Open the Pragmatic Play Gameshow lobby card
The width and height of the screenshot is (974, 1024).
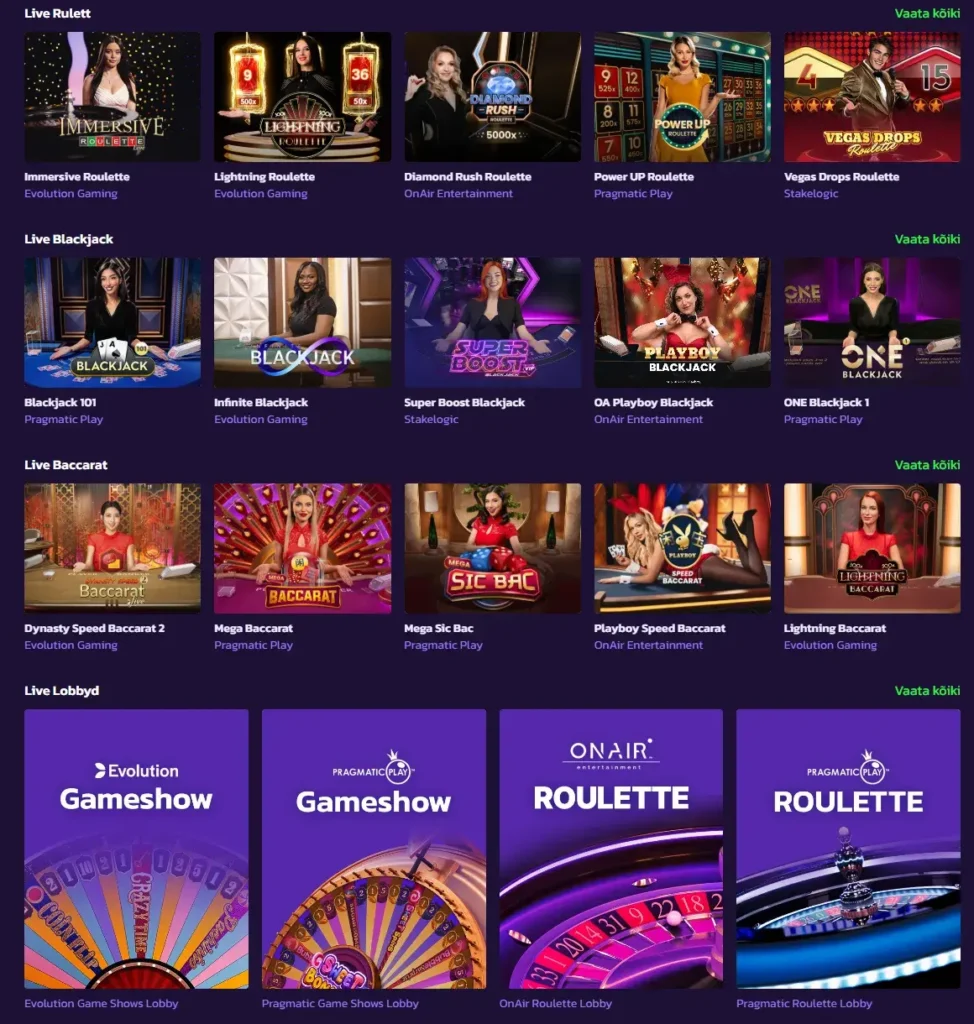tap(374, 849)
